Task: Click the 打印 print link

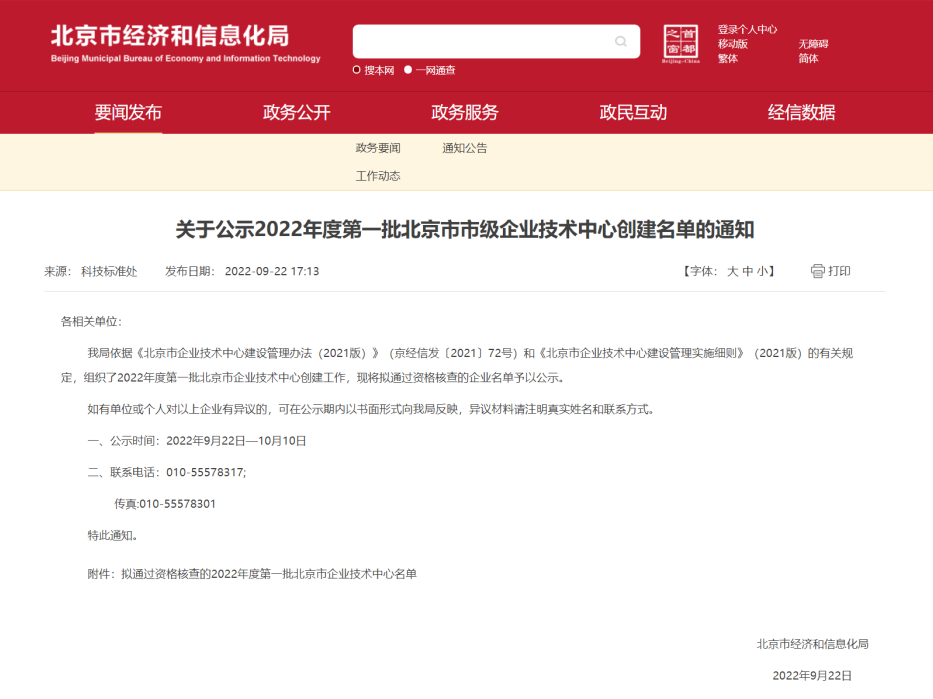Action: tap(839, 271)
